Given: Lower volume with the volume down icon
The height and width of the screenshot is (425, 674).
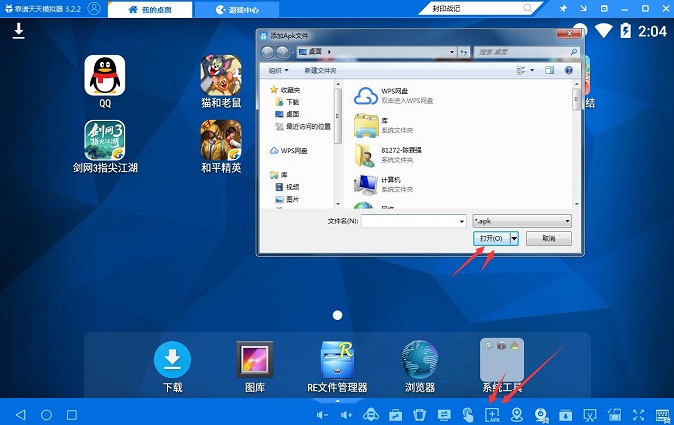Looking at the screenshot, I should coord(322,415).
